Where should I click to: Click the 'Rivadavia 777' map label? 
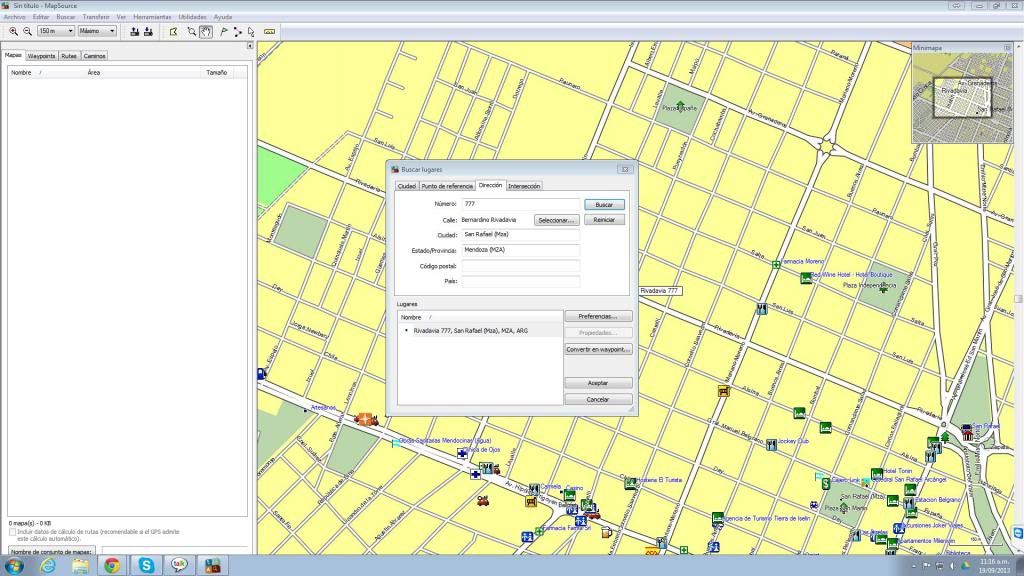click(659, 291)
